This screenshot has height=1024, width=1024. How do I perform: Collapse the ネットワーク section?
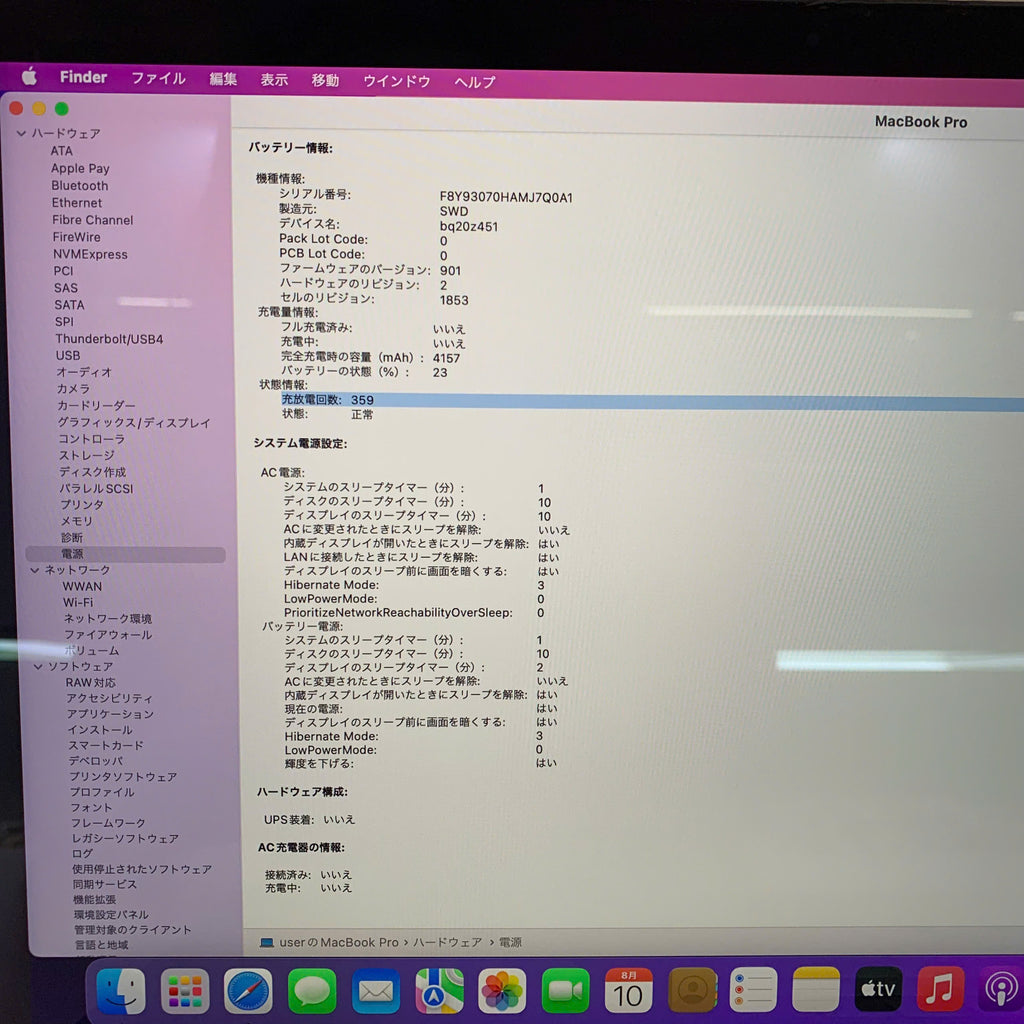coord(34,570)
